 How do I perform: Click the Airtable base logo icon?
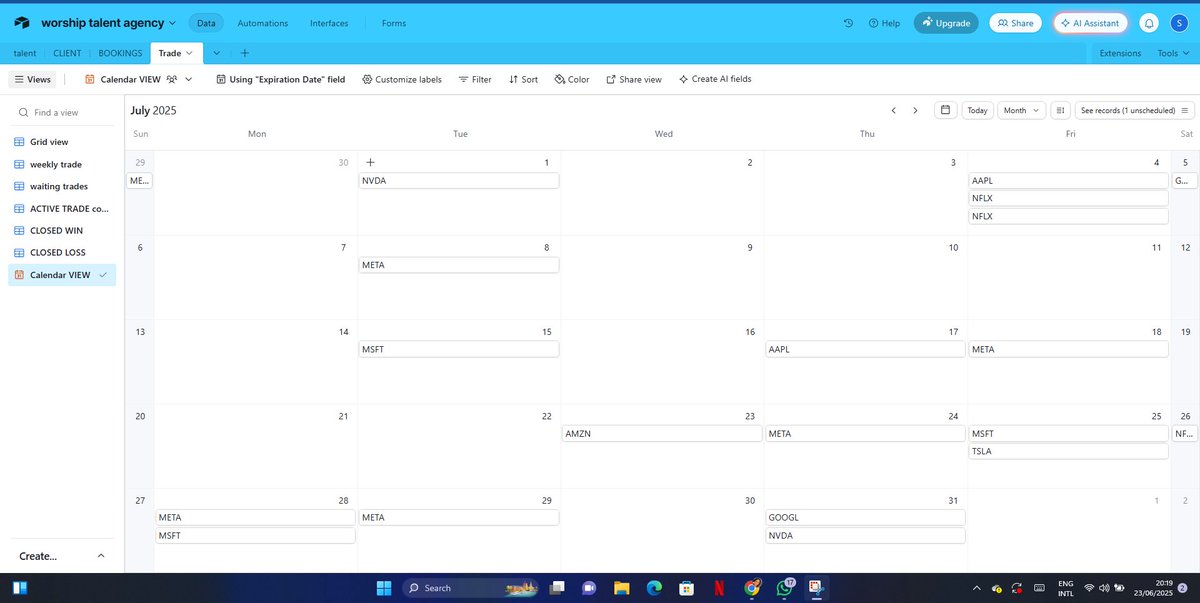pos(22,23)
